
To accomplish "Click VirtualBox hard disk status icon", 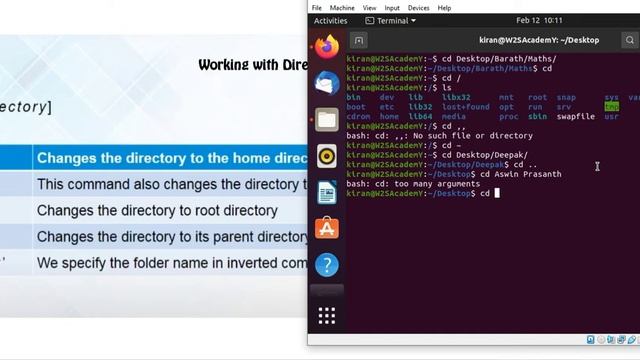I will [590, 340].
